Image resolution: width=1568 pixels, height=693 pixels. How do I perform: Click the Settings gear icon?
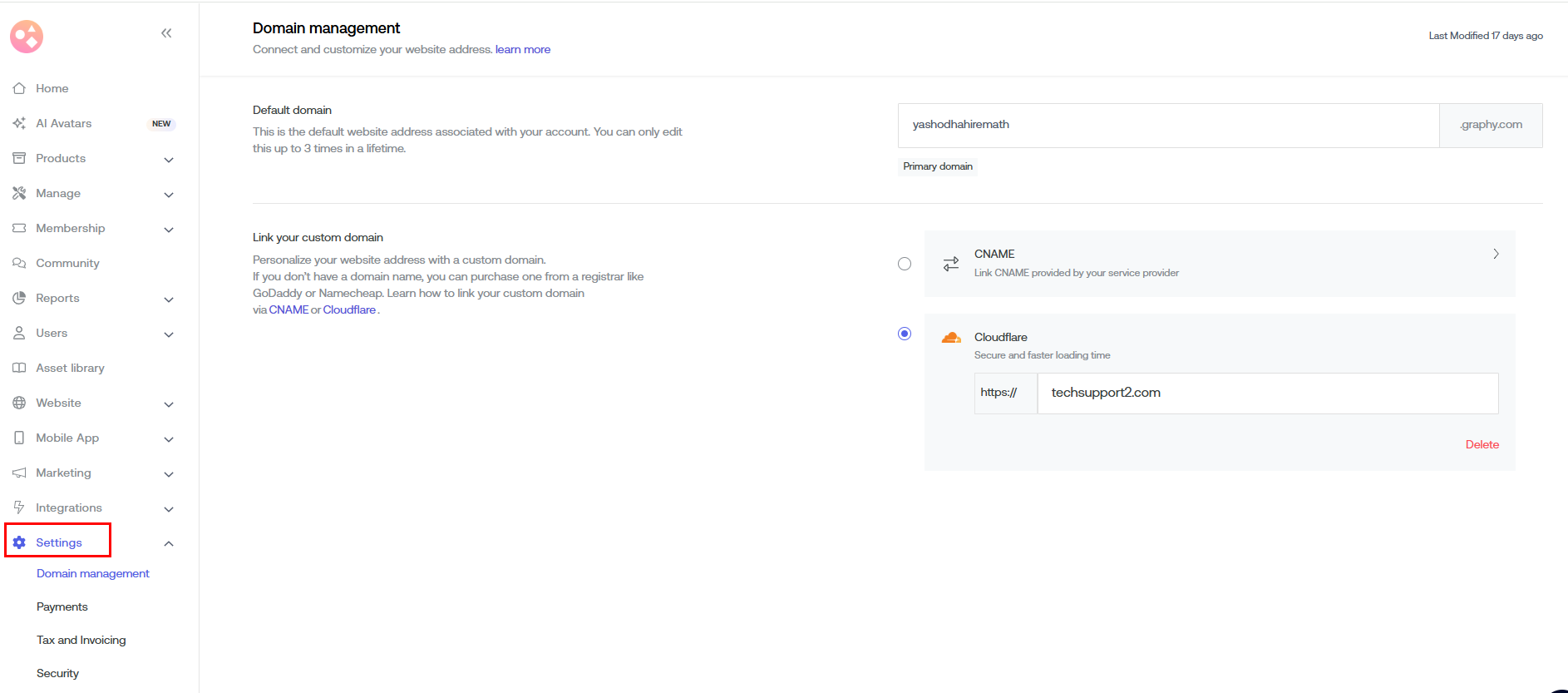coord(19,542)
